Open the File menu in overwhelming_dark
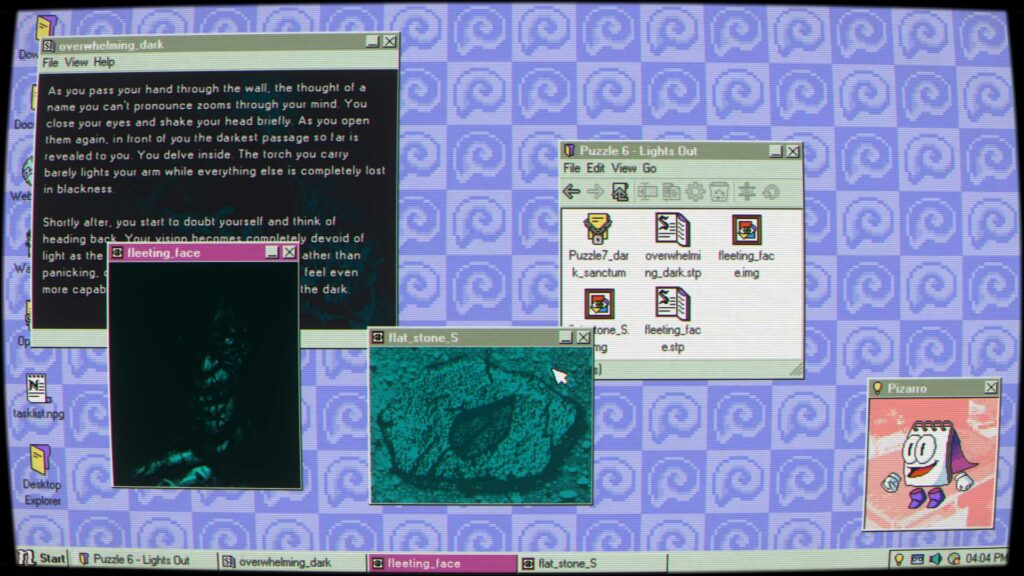1024x576 pixels. [x=50, y=63]
